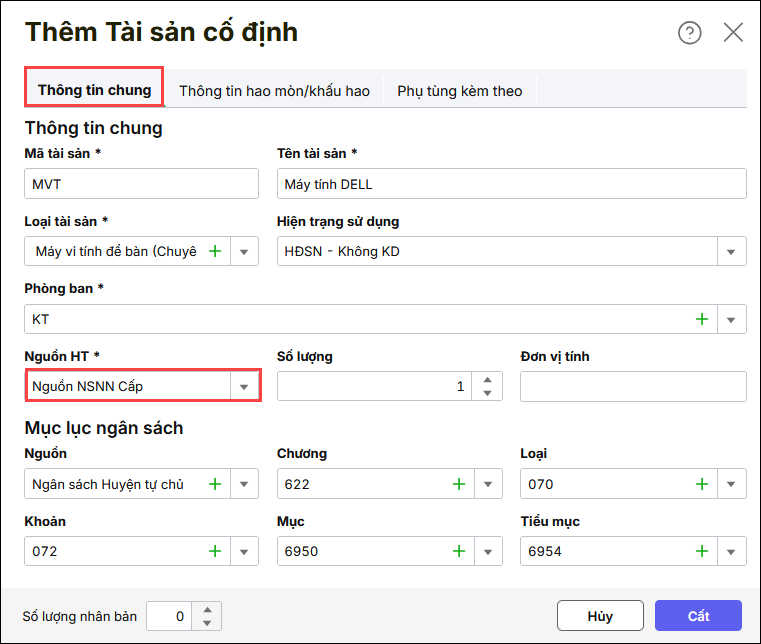The image size is (761, 644).
Task: Add new Tiểu mục with green plus icon
Action: point(702,551)
